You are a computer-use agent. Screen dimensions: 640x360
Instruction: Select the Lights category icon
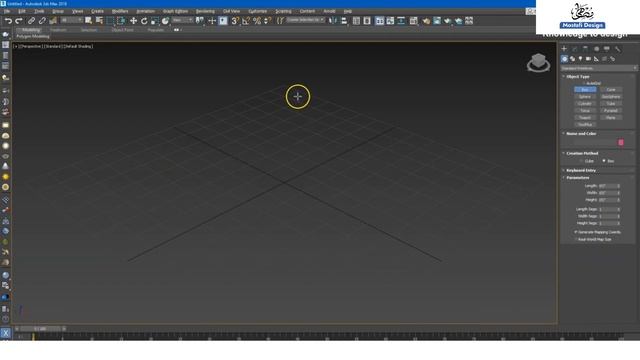[580, 59]
